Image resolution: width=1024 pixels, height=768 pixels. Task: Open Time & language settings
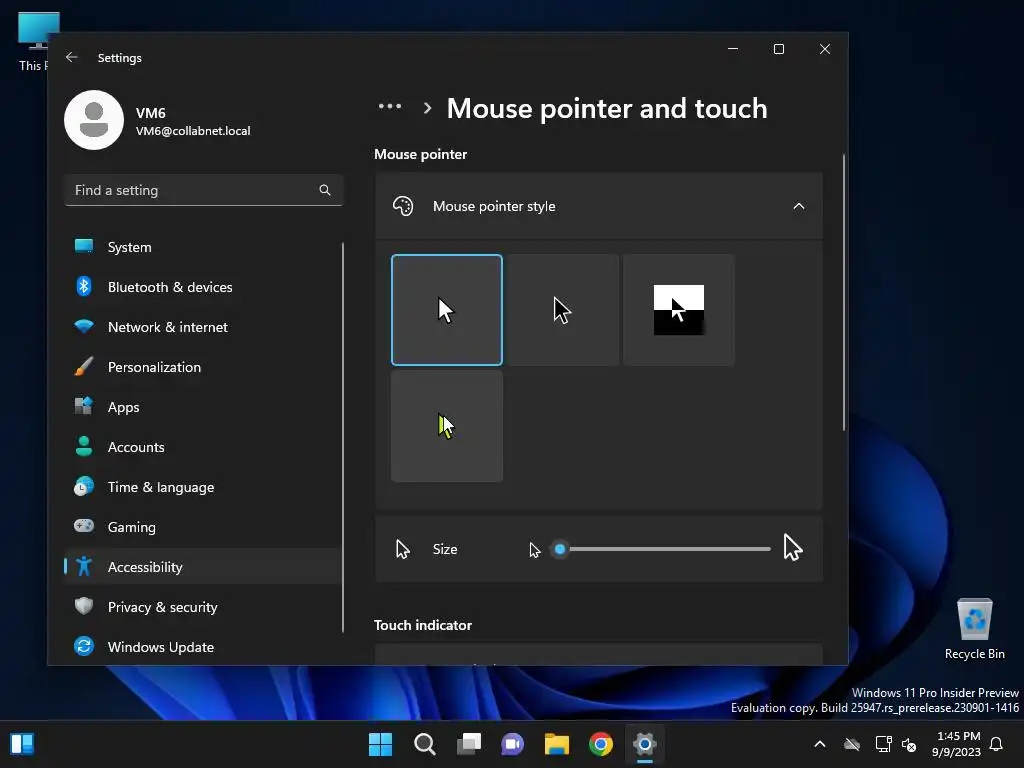tap(203, 487)
